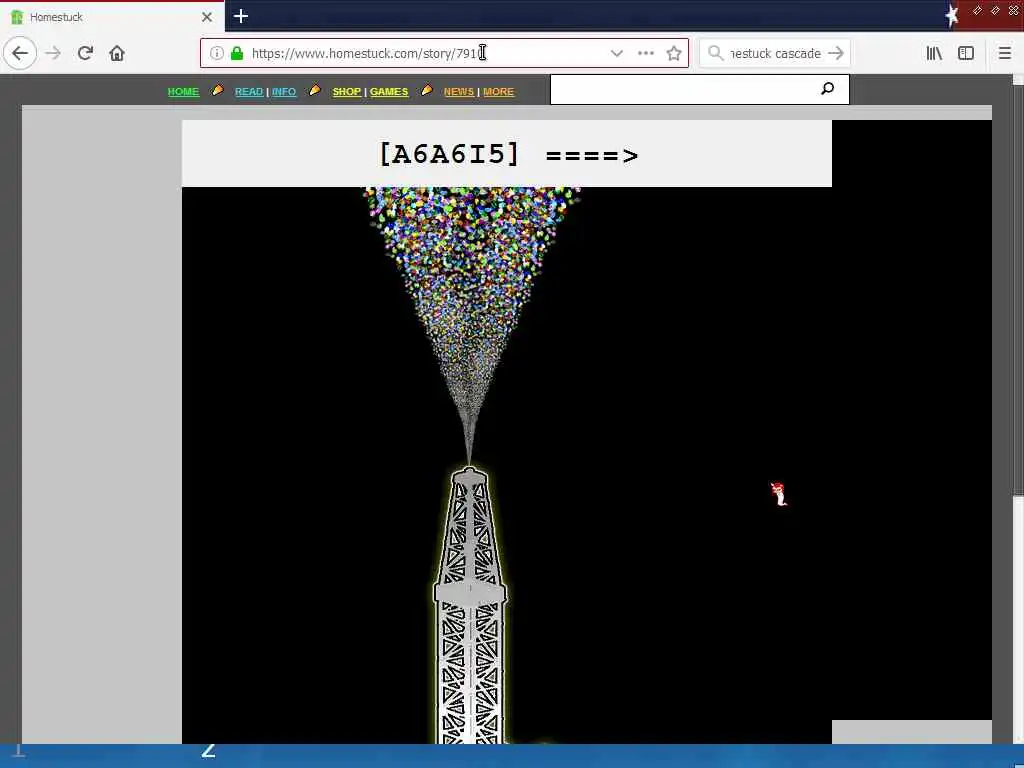
Task: Open the address bar history dropdown
Action: pyautogui.click(x=616, y=53)
